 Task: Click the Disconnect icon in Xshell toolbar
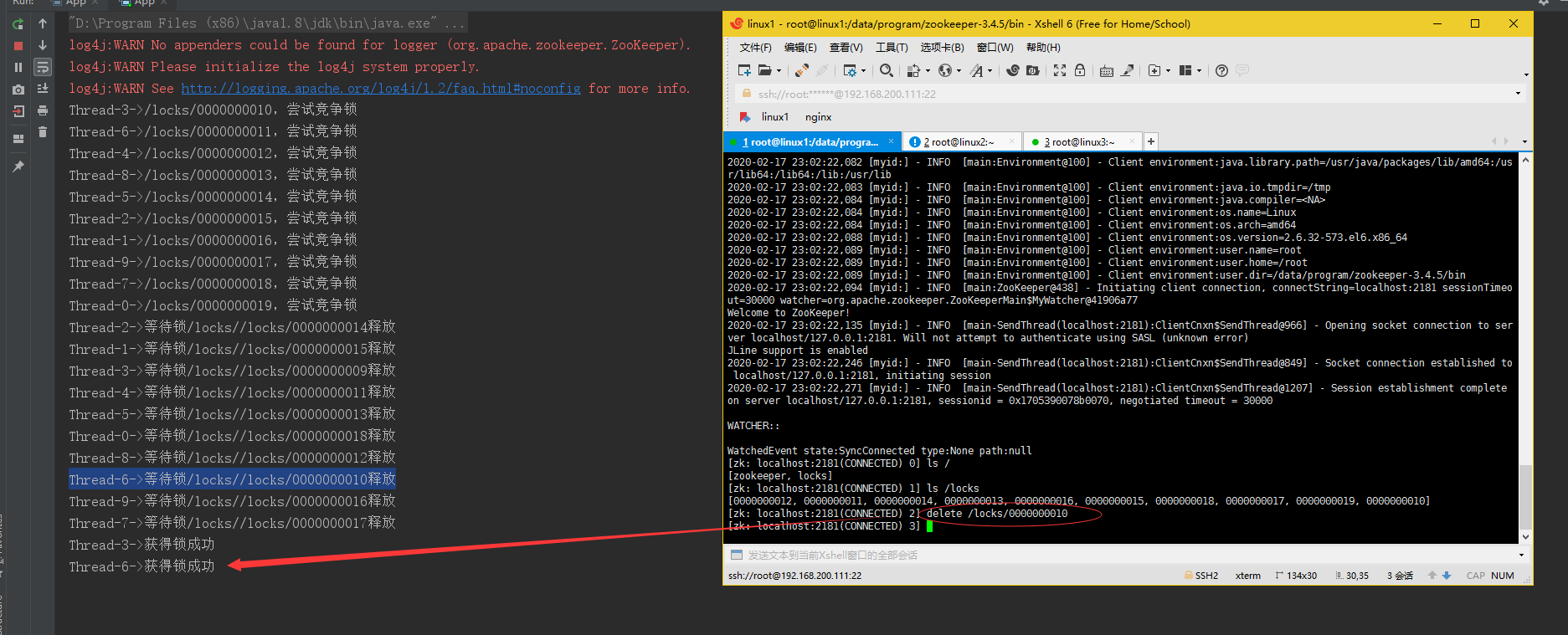[802, 70]
